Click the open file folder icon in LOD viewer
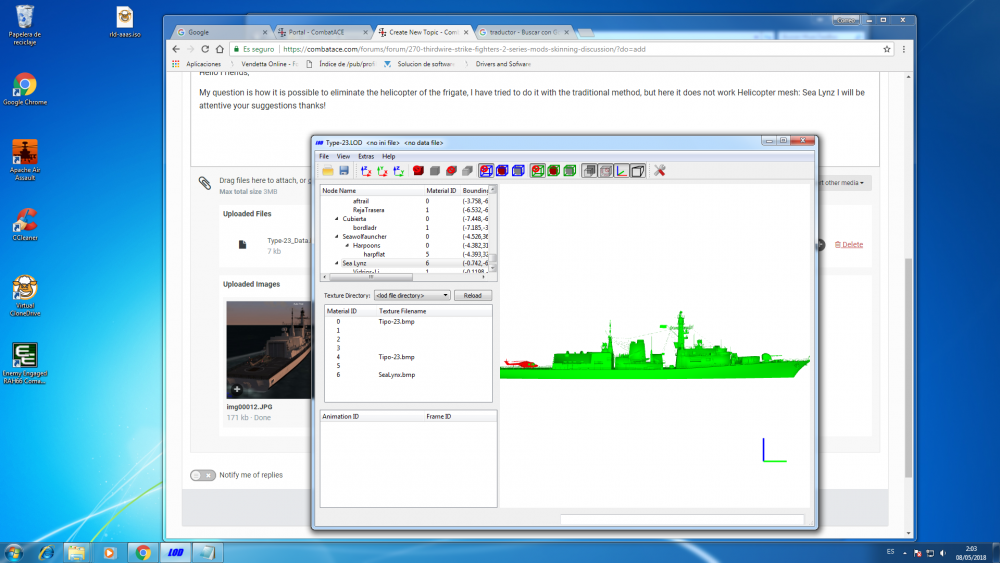The width and height of the screenshot is (1000, 563). [328, 171]
